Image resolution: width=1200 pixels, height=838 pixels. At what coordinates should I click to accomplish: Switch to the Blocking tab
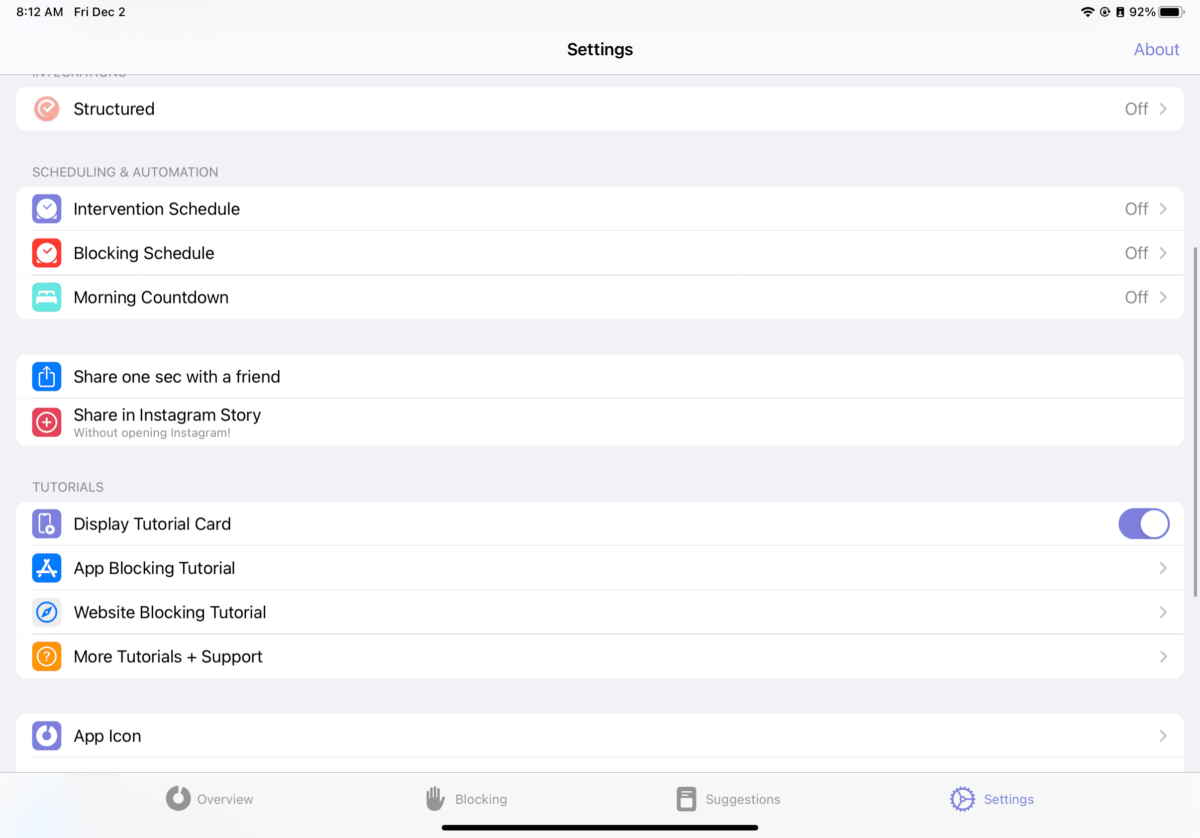pos(466,799)
